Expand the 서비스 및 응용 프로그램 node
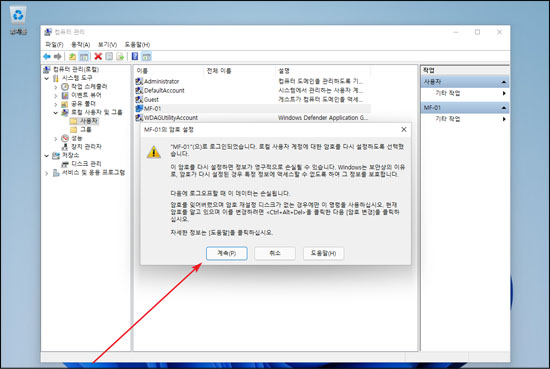The width and height of the screenshot is (550, 369). (47, 173)
